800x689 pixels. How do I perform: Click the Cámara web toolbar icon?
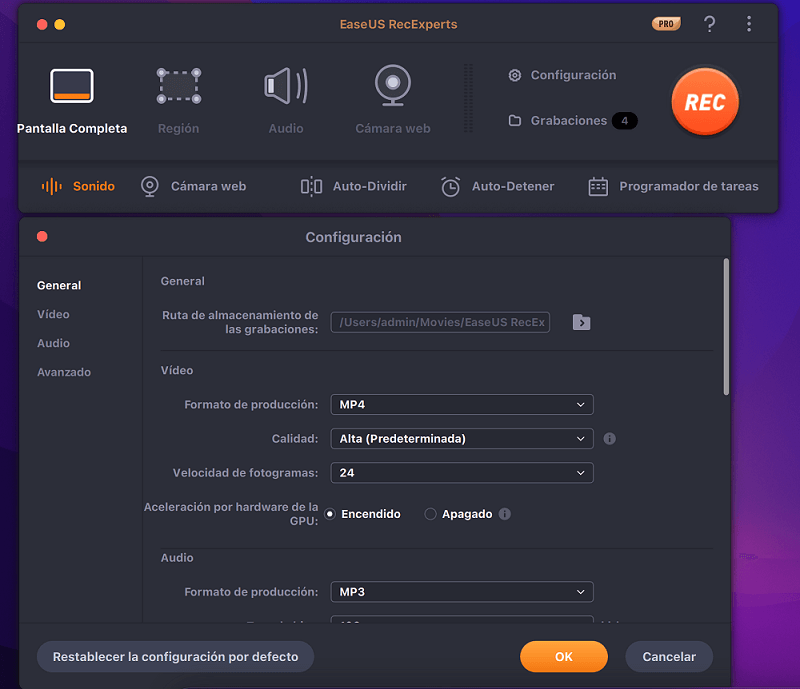(149, 186)
